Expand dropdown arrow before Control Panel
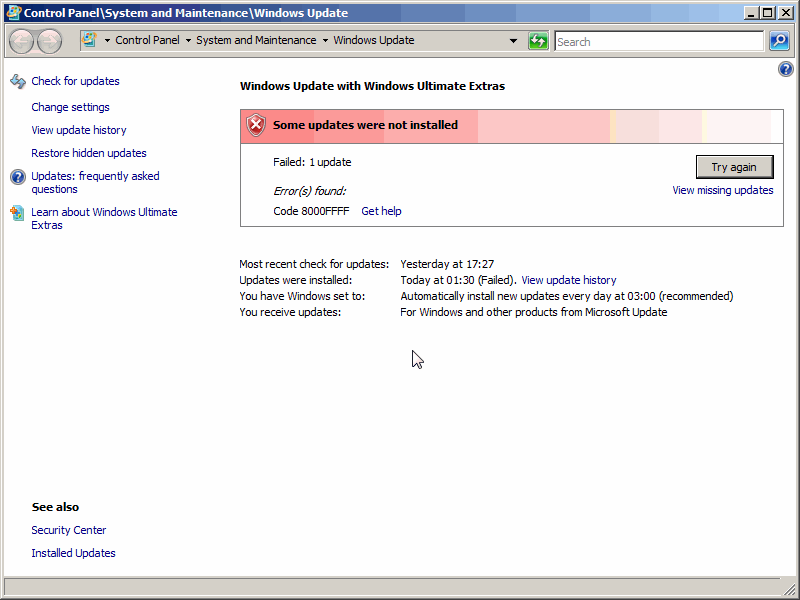 point(107,40)
